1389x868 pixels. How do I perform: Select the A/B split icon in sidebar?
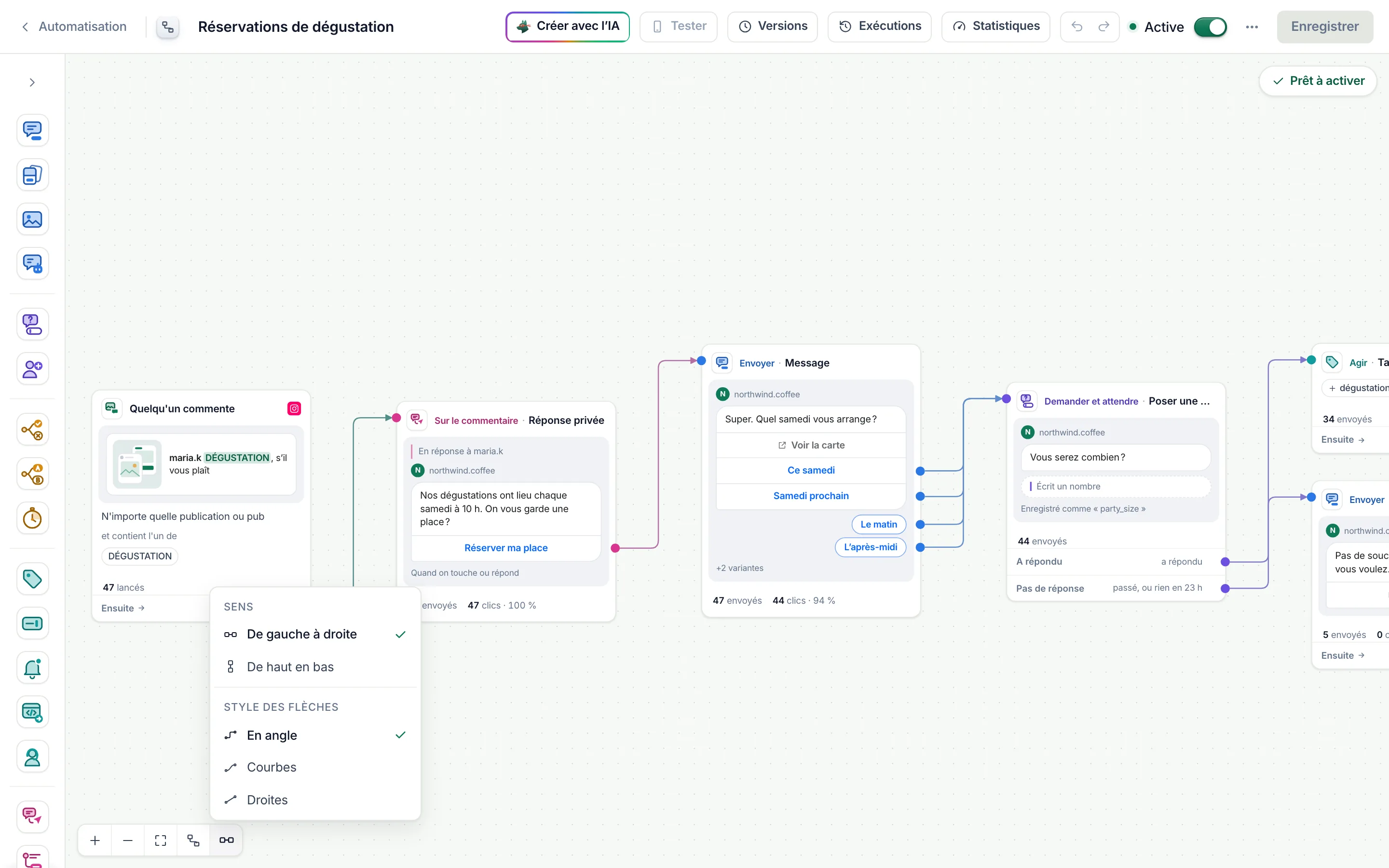[32, 474]
